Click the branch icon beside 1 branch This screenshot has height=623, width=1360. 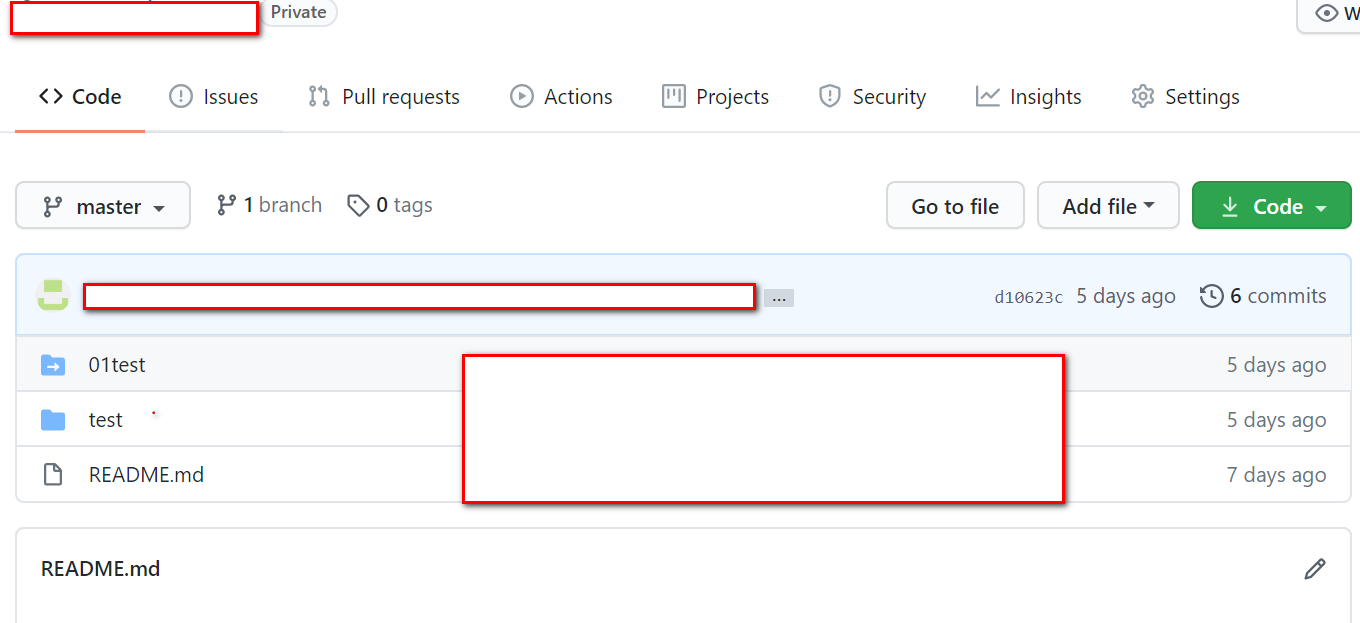pyautogui.click(x=227, y=205)
